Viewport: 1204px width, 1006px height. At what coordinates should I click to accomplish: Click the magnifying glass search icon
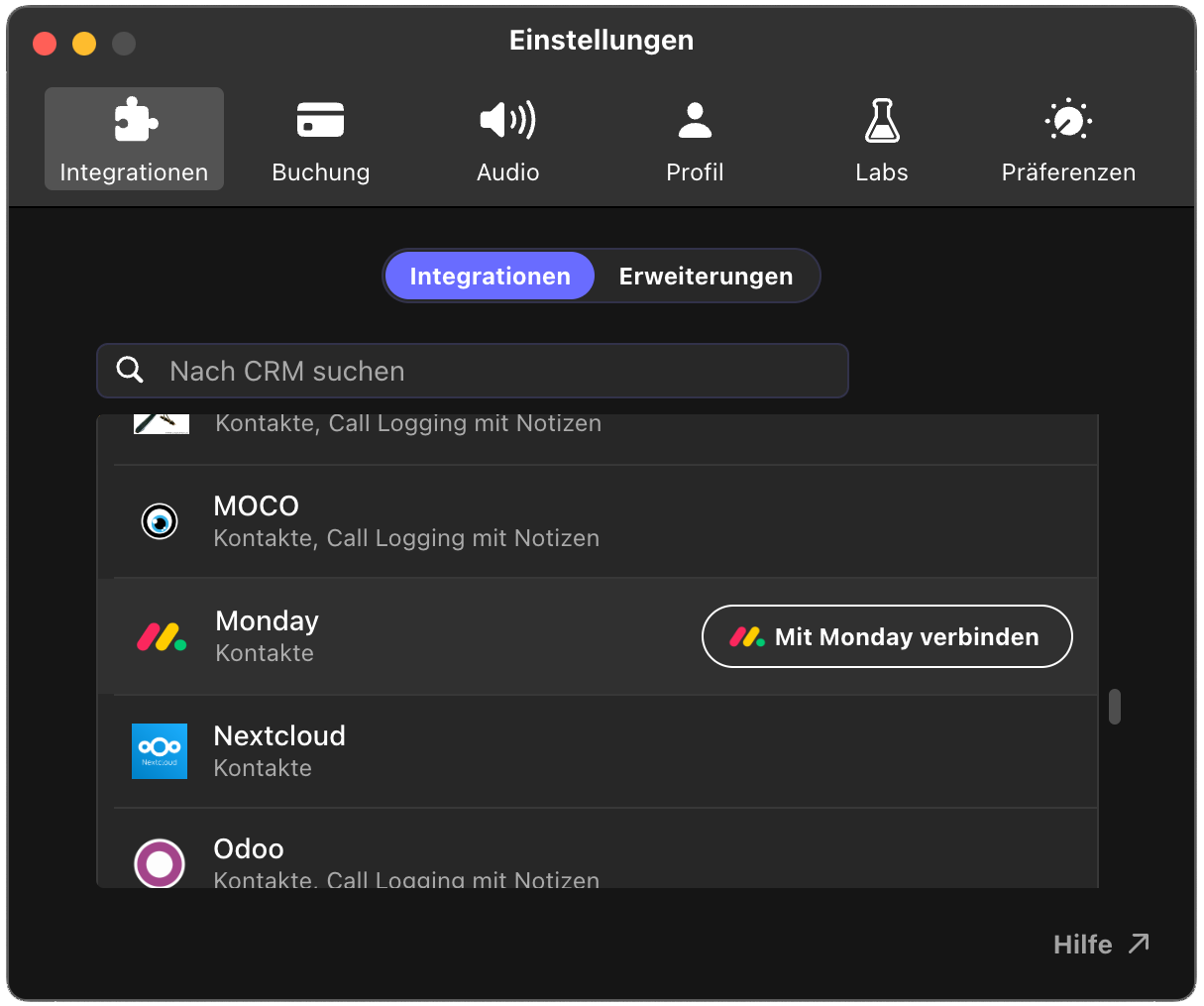(x=130, y=370)
